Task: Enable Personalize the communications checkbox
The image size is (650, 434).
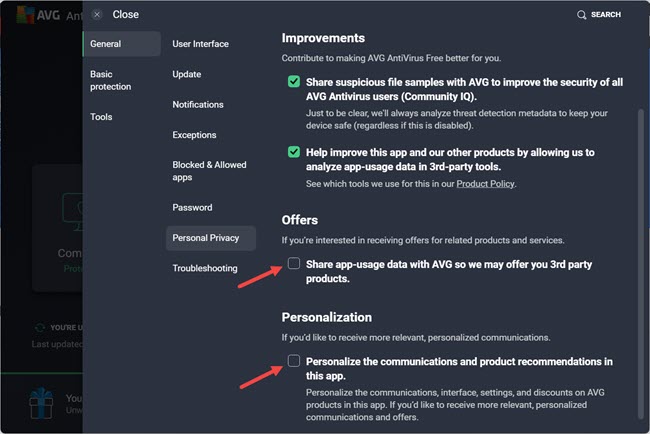Action: (x=293, y=360)
